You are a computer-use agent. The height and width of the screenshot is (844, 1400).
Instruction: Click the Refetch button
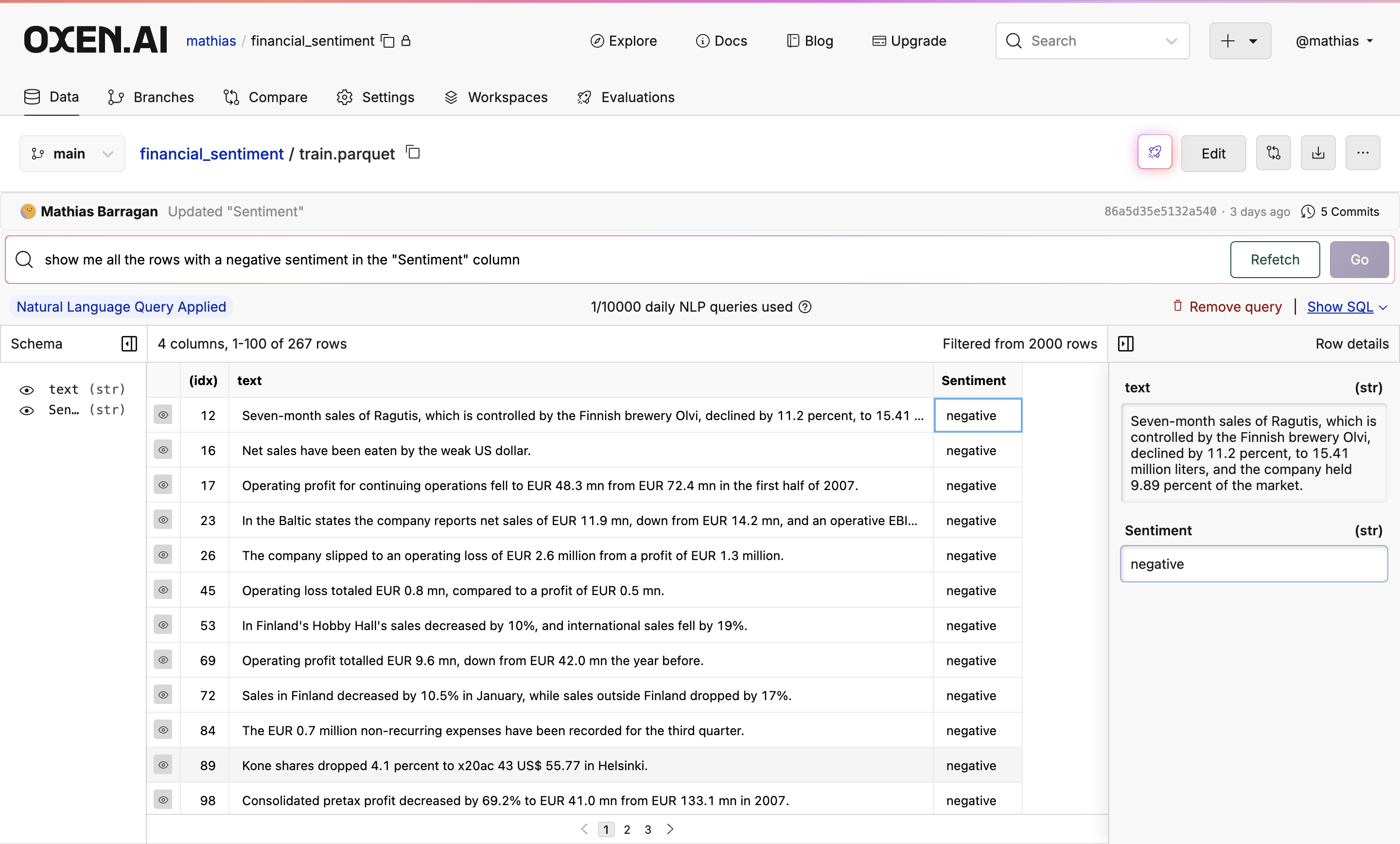click(1274, 259)
